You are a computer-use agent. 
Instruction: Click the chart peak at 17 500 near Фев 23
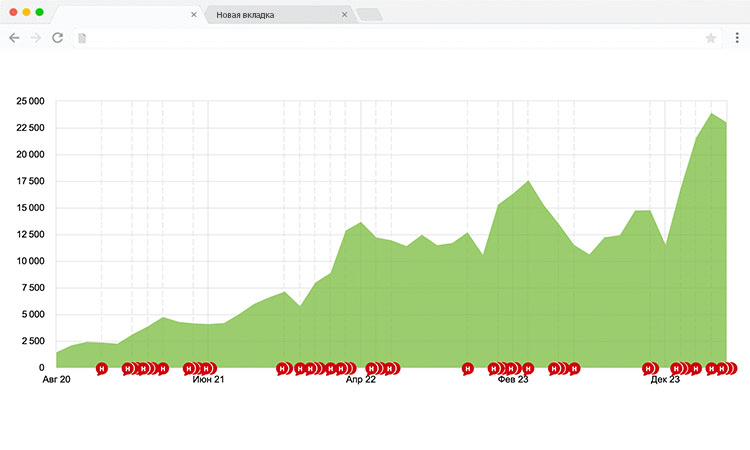coord(528,181)
